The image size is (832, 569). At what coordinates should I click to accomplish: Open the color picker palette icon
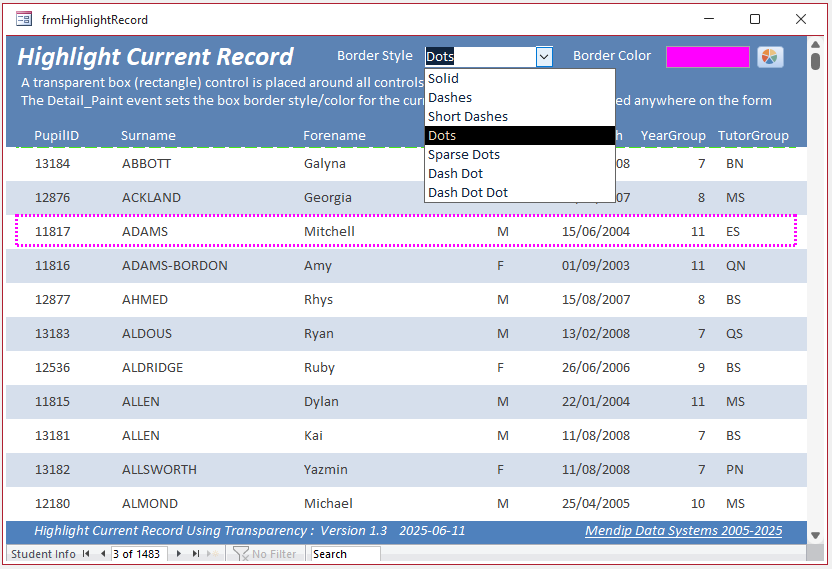(769, 57)
